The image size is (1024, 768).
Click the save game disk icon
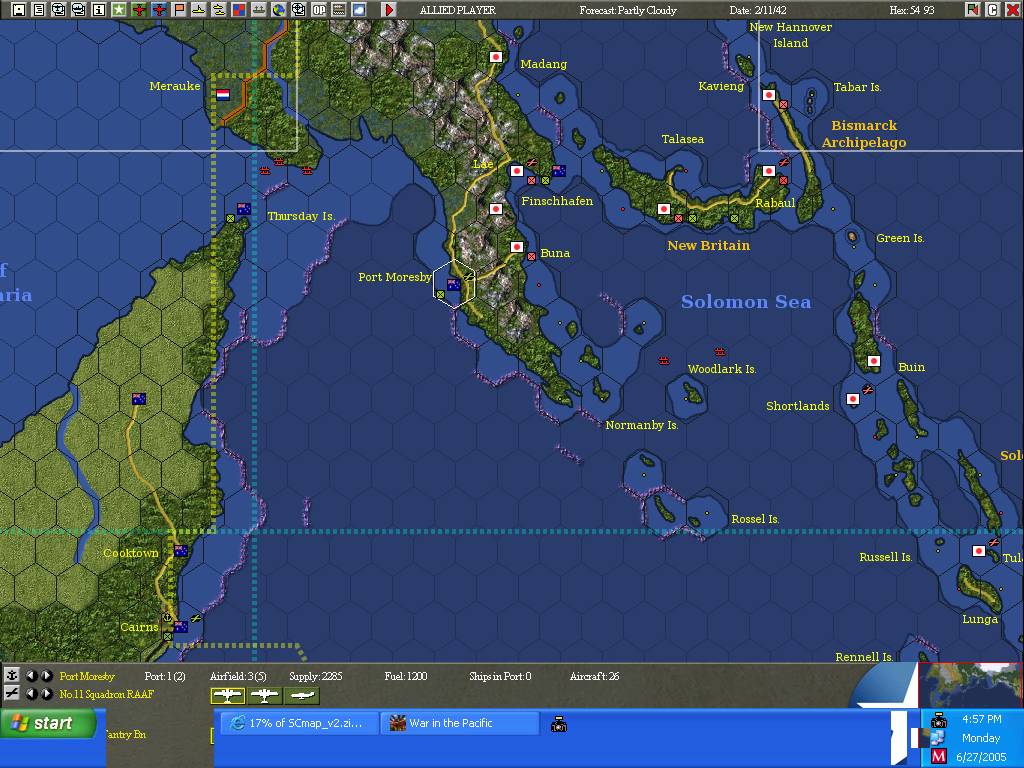pos(19,9)
